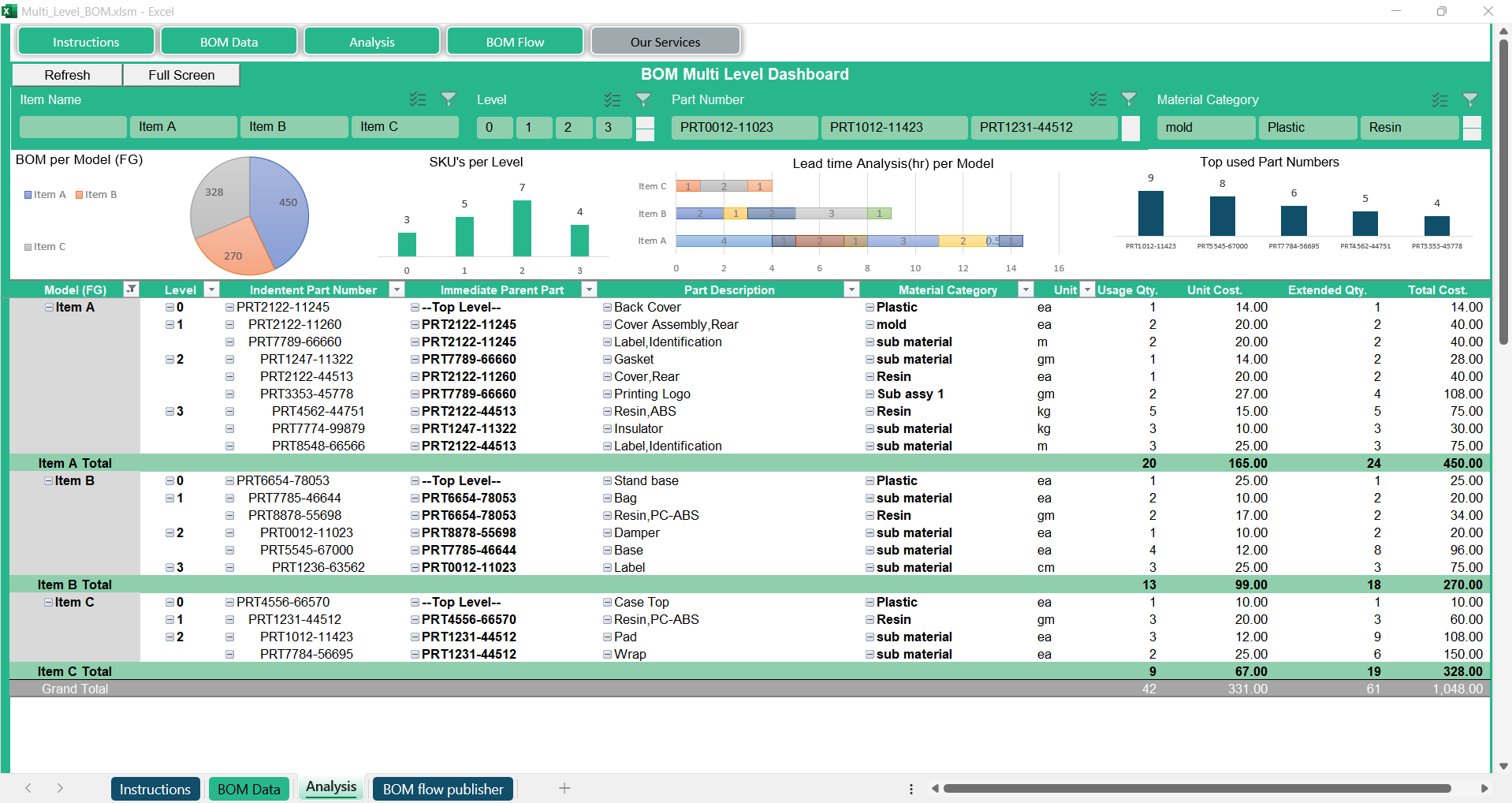Screen dimensions: 1512x803
Task: Collapse the Item A group row
Action: point(49,308)
